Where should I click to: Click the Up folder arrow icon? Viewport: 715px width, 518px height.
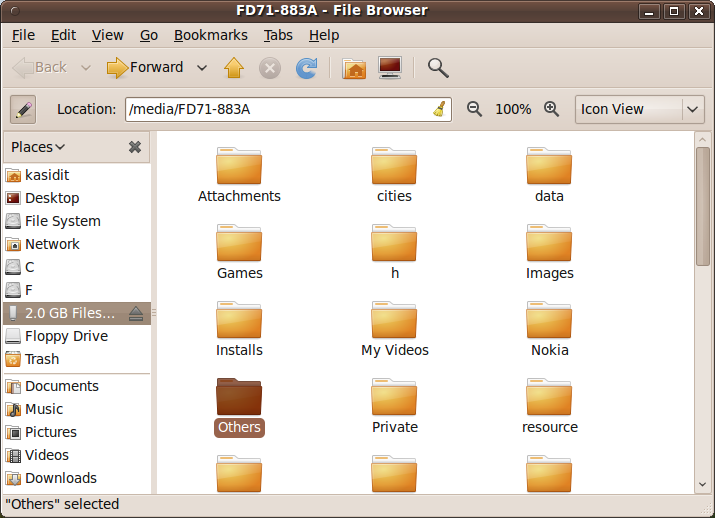(x=233, y=68)
